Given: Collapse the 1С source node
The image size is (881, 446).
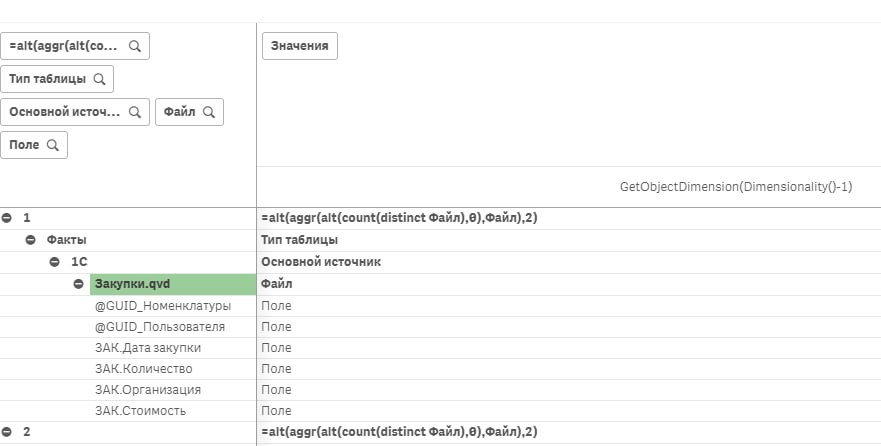Looking at the screenshot, I should (55, 262).
